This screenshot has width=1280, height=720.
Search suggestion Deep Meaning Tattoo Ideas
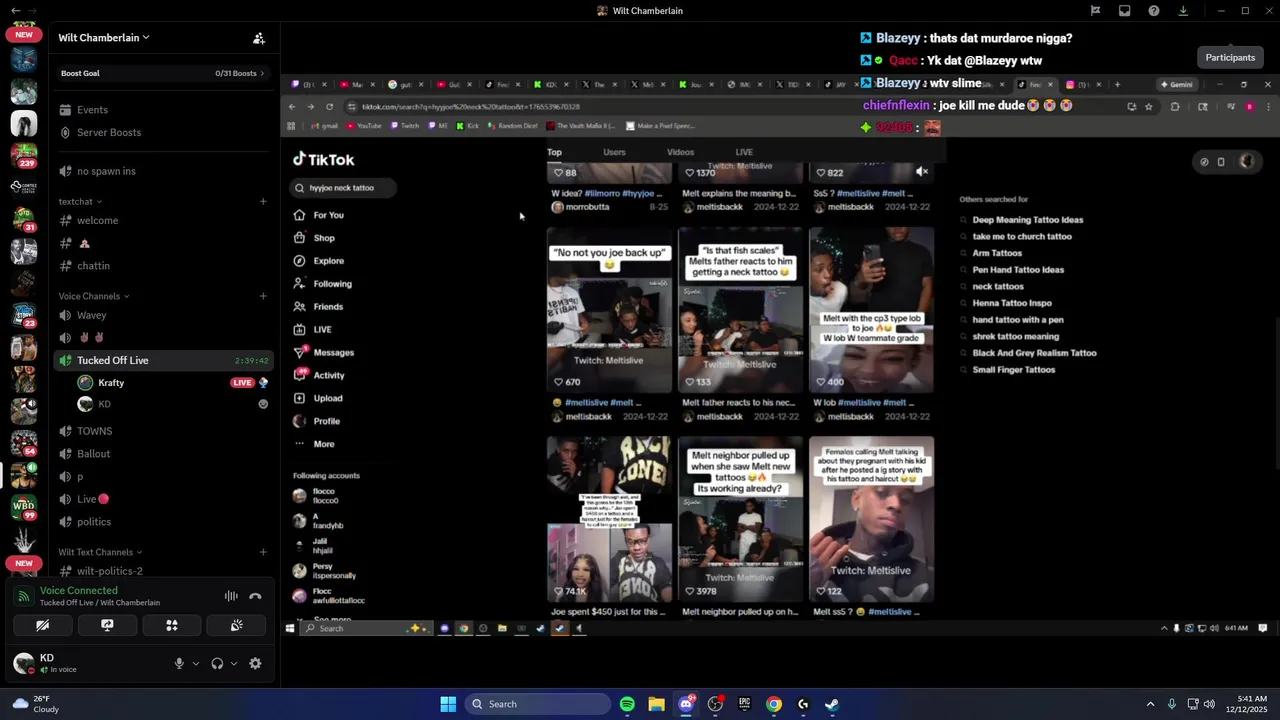pyautogui.click(x=1028, y=220)
